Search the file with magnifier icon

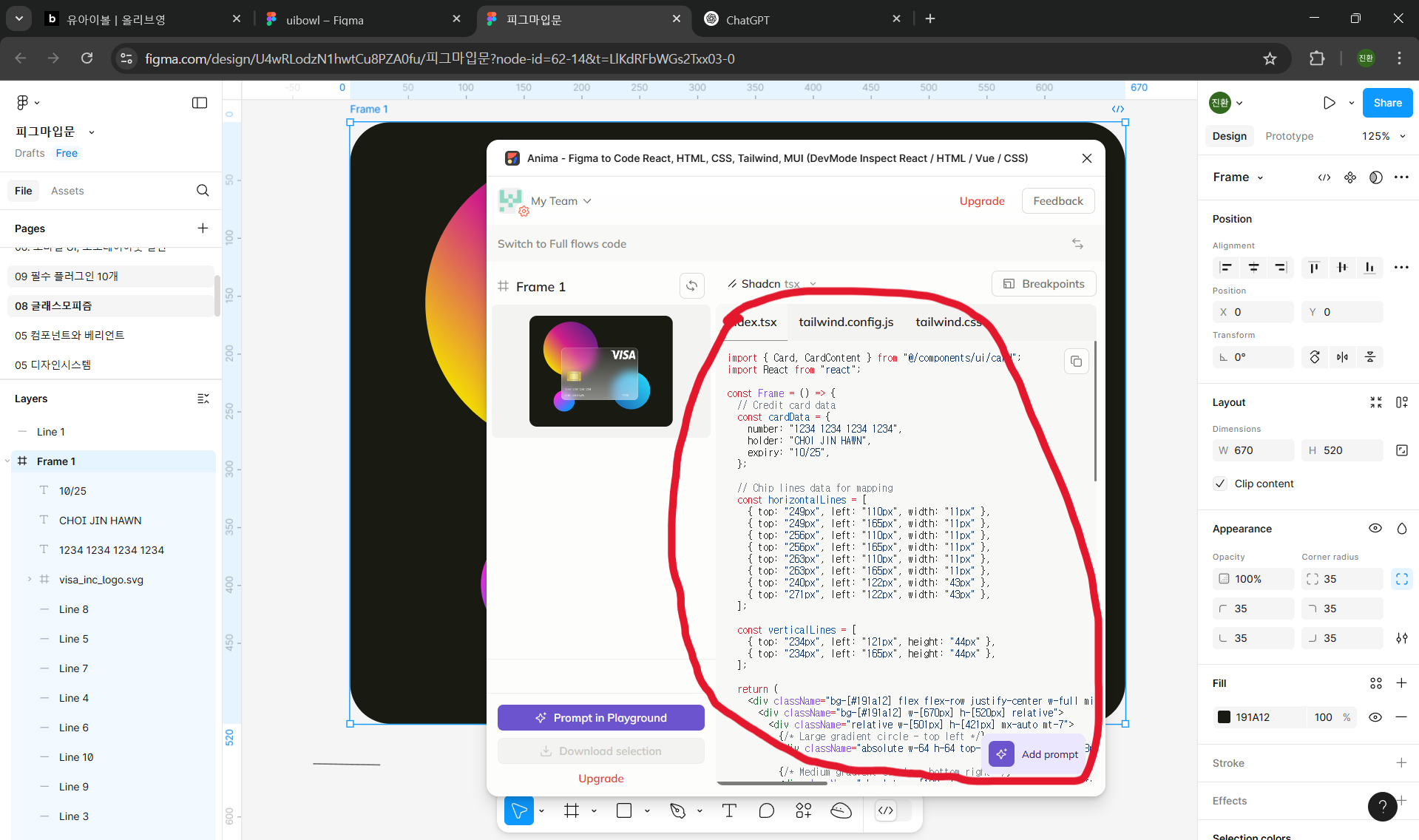click(x=203, y=191)
